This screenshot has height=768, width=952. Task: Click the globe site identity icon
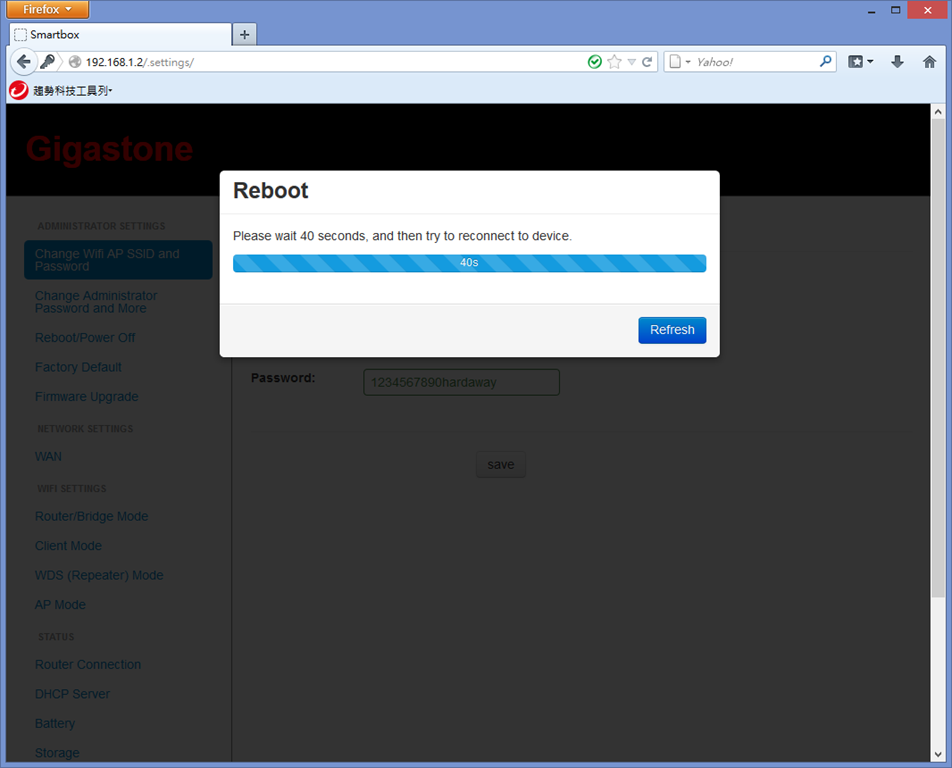[75, 62]
